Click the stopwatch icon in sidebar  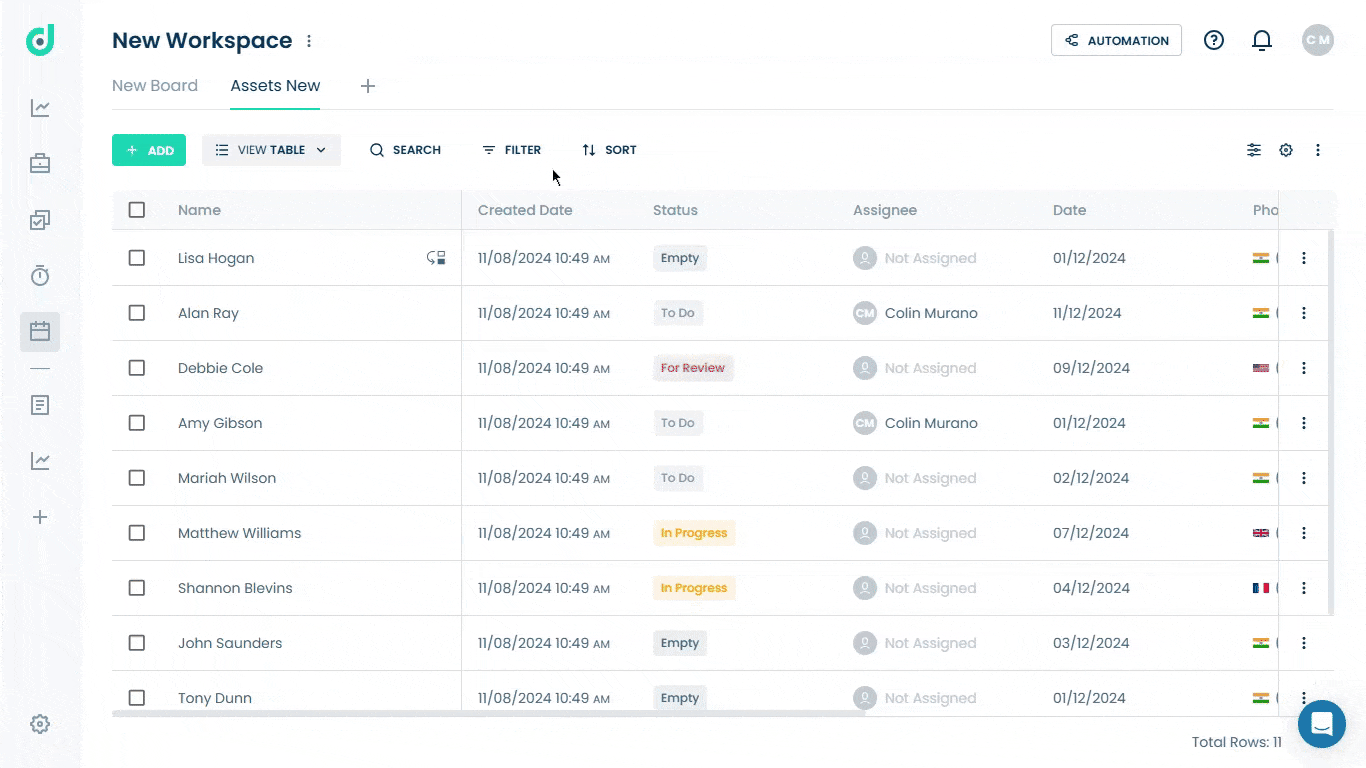coord(40,276)
